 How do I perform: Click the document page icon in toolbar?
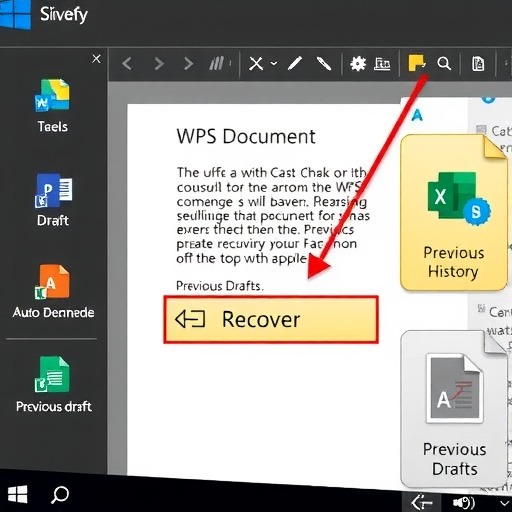tap(478, 64)
